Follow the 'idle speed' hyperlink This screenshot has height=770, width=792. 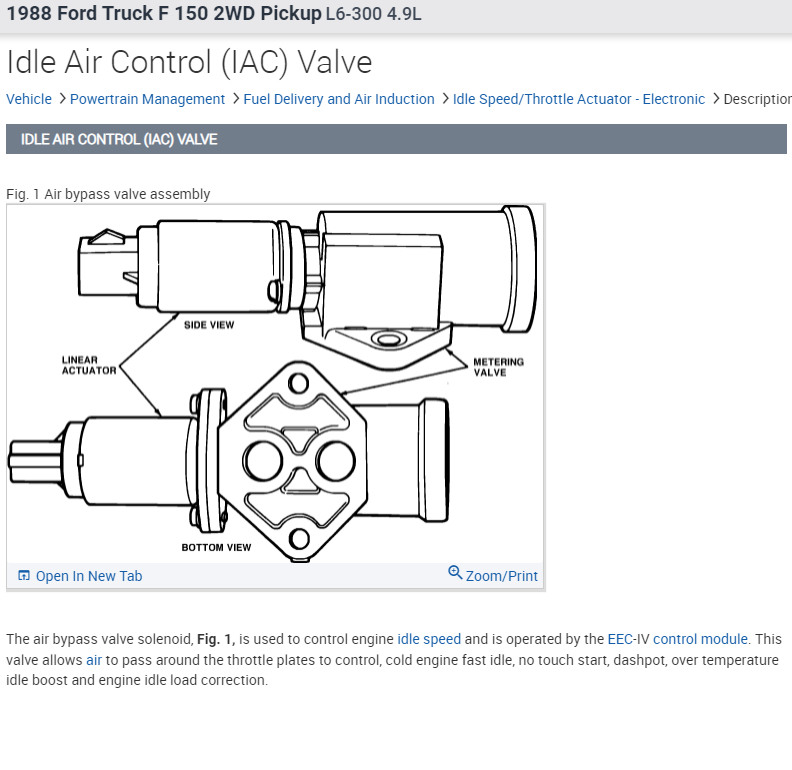pyautogui.click(x=429, y=639)
